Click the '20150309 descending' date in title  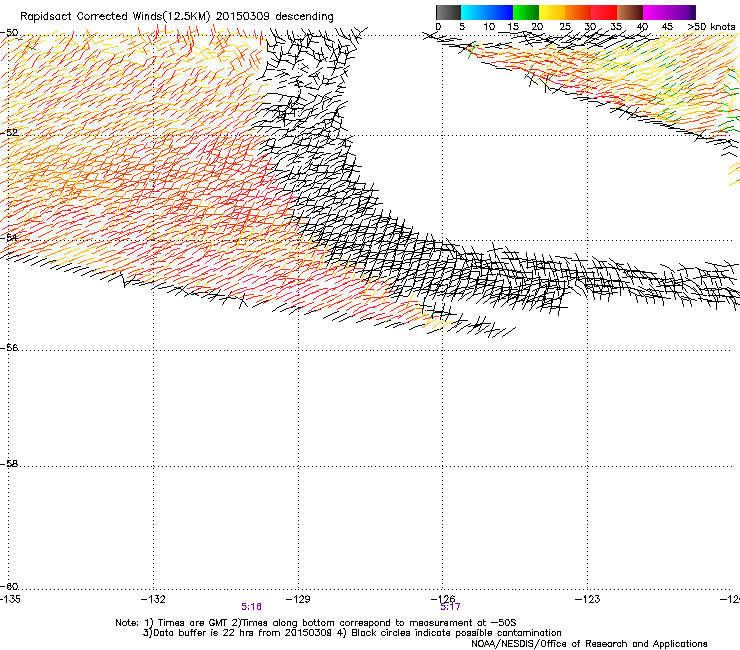click(x=275, y=17)
